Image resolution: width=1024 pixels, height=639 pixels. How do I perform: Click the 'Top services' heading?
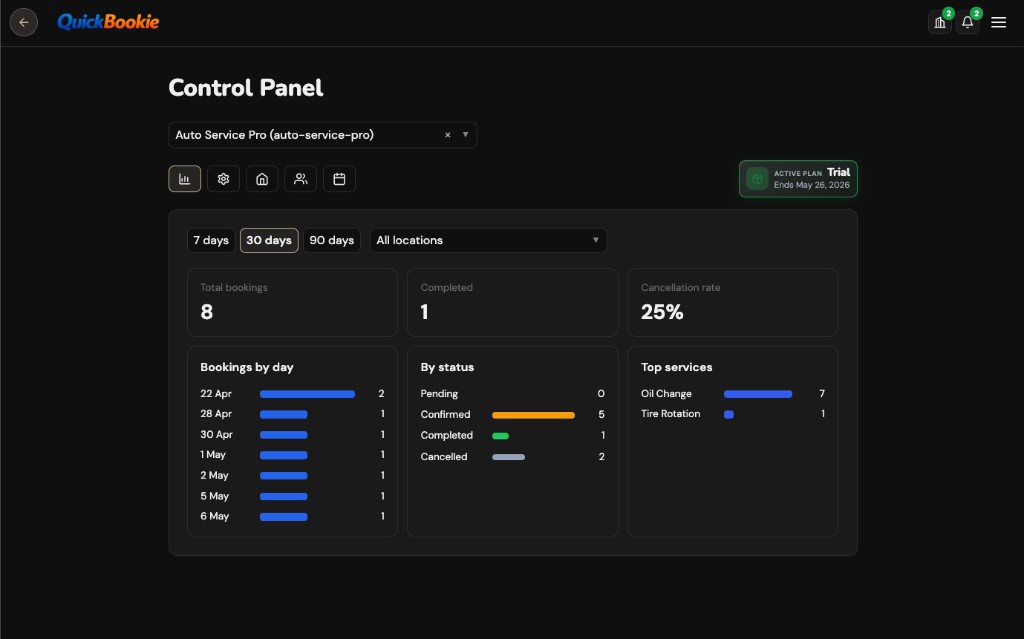click(677, 367)
